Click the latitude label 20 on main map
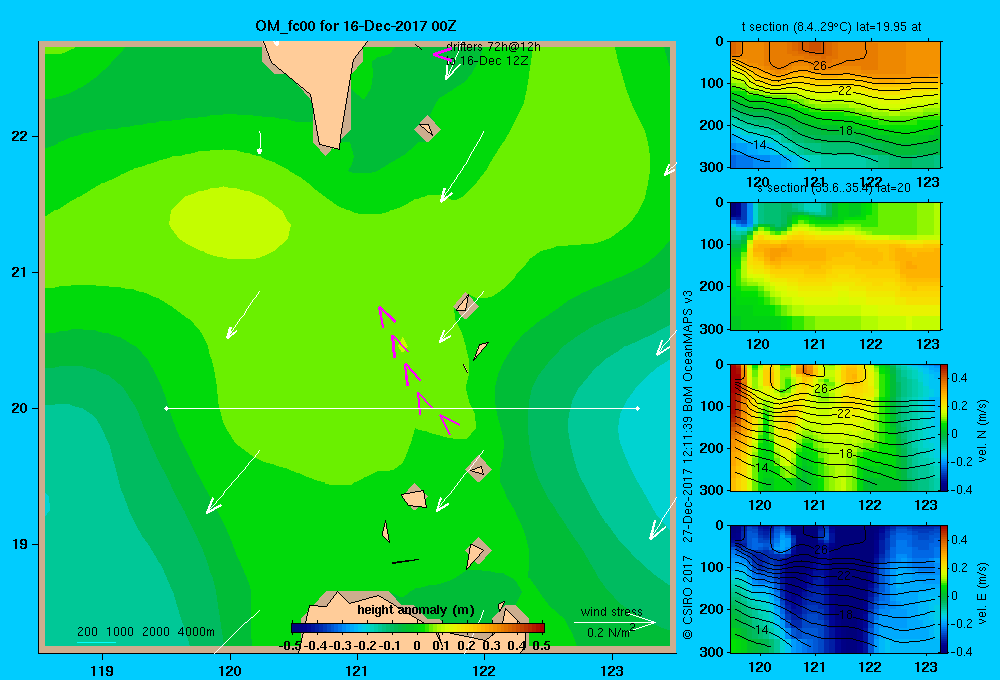1000x680 pixels. [x=20, y=408]
